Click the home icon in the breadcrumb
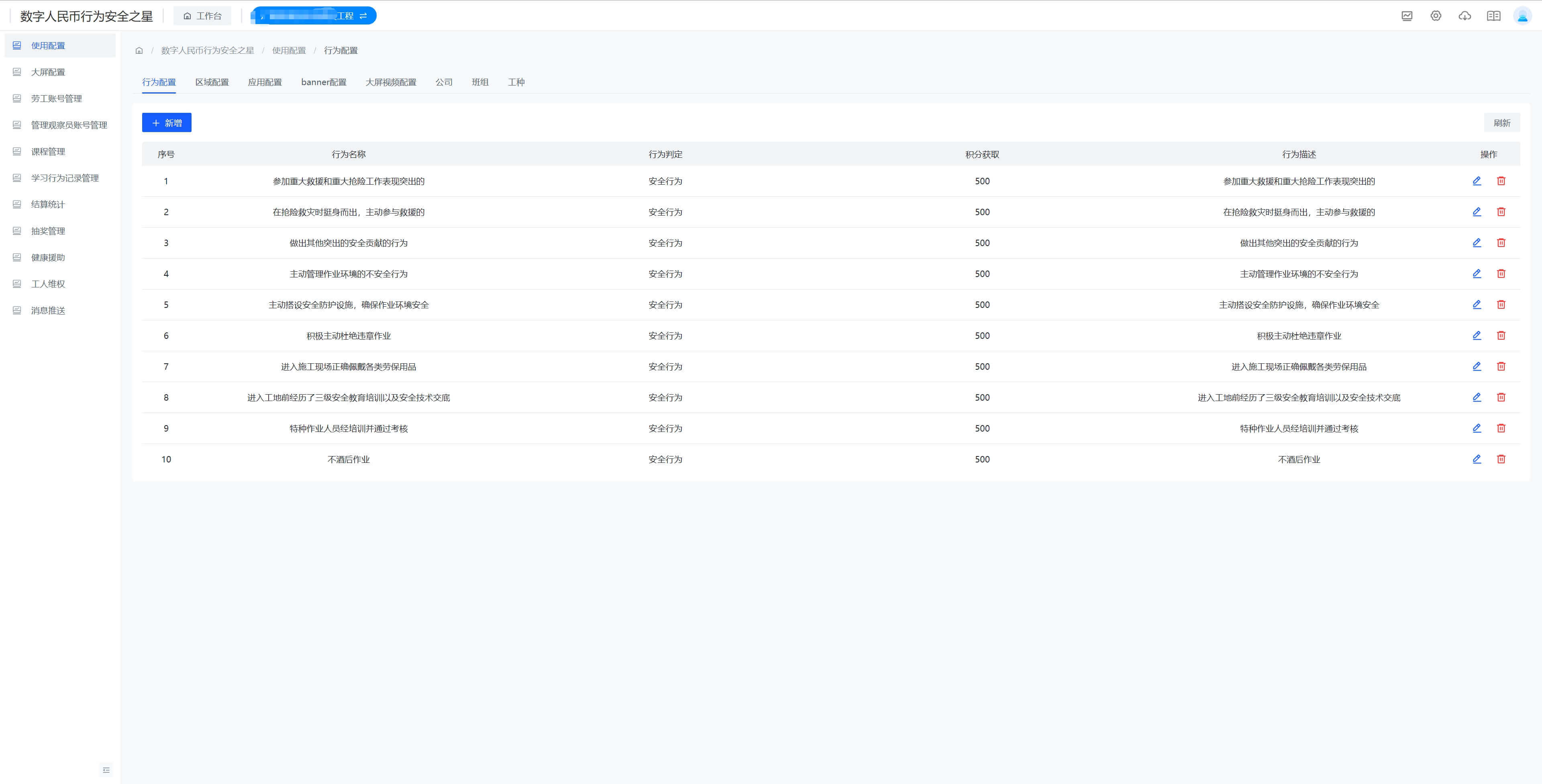Image resolution: width=1542 pixels, height=784 pixels. (139, 51)
